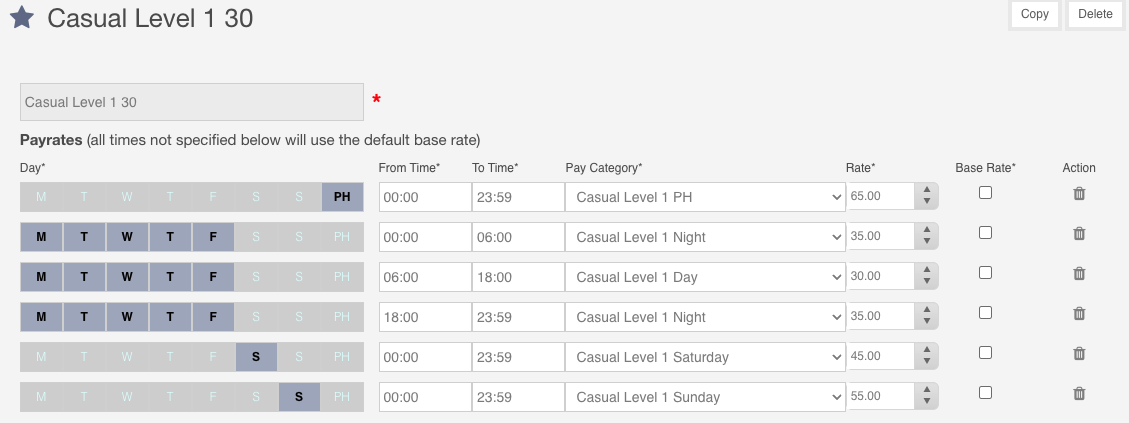Toggle Saturday in the Casual Level 1 Saturday row
Viewport: 1129px width, 423px height.
point(256,357)
